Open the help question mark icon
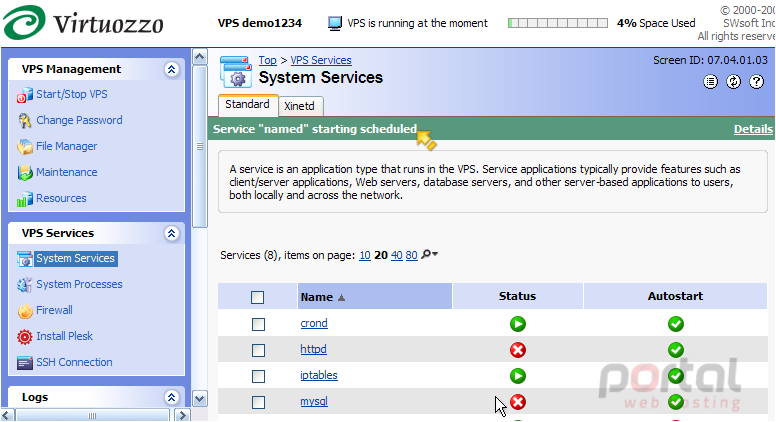Viewport: 776px width, 422px height. click(x=757, y=82)
